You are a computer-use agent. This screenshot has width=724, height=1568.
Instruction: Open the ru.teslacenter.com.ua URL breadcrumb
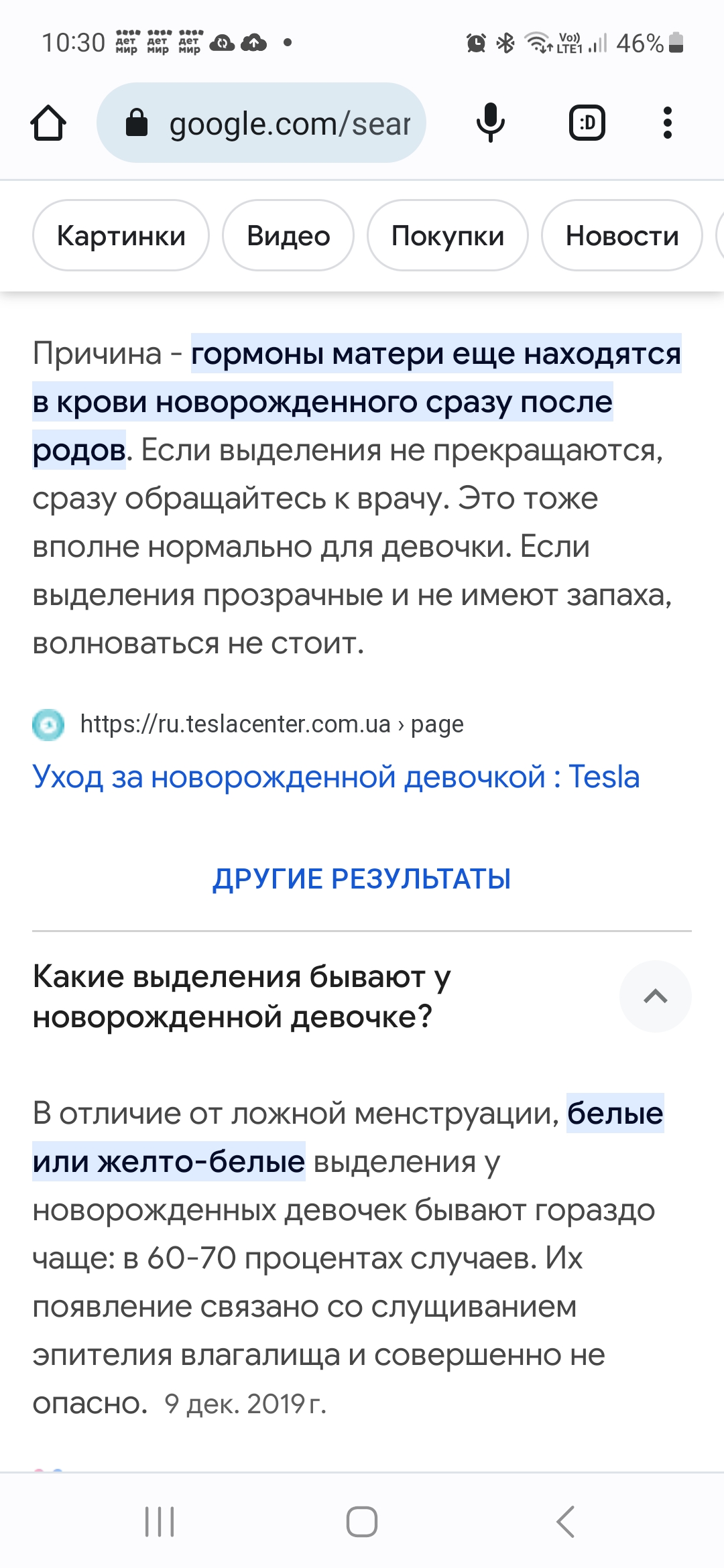[x=271, y=724]
